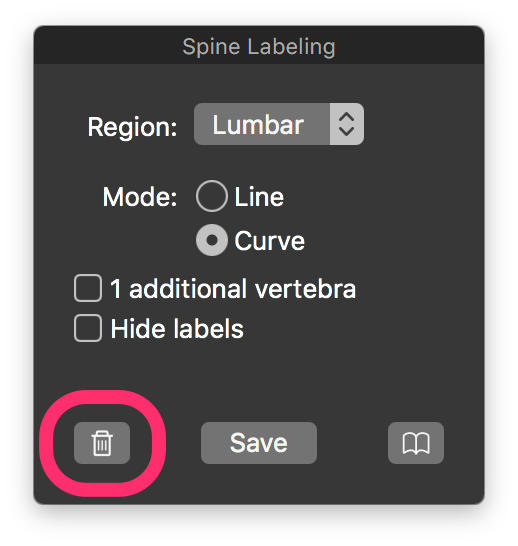
Task: Open the Region dropdown showing Lumbar
Action: [279, 124]
